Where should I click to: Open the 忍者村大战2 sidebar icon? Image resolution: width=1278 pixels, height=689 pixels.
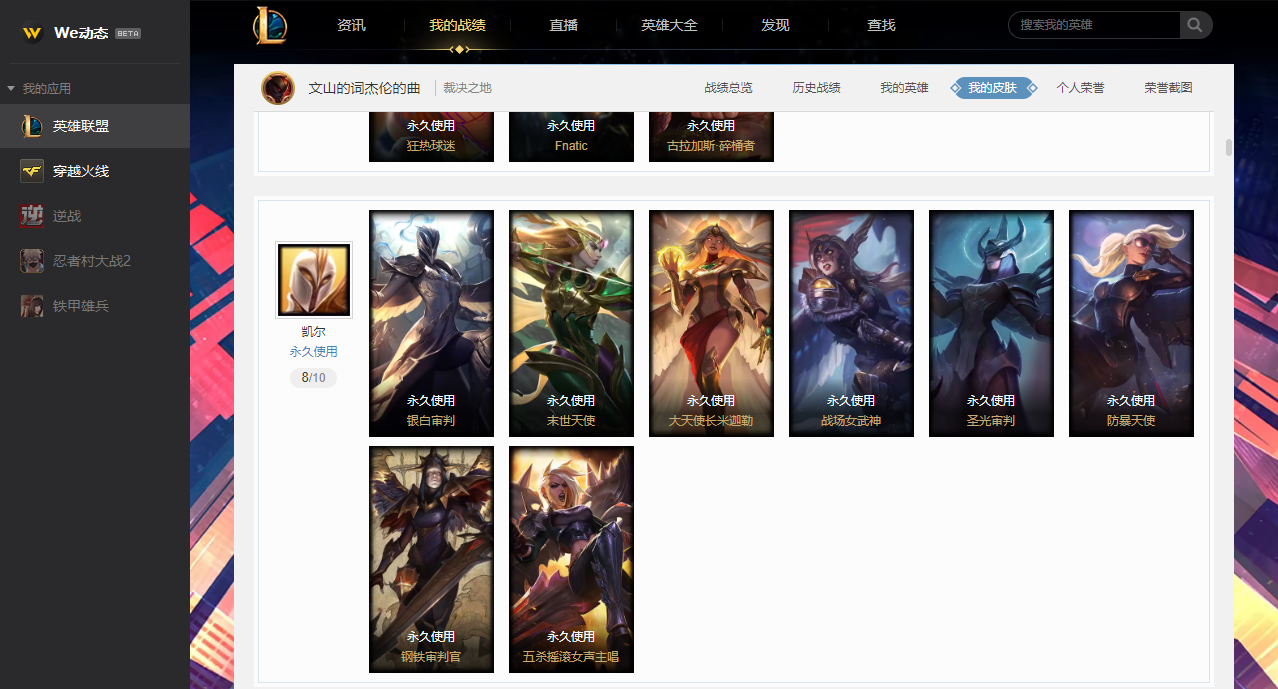(x=32, y=261)
